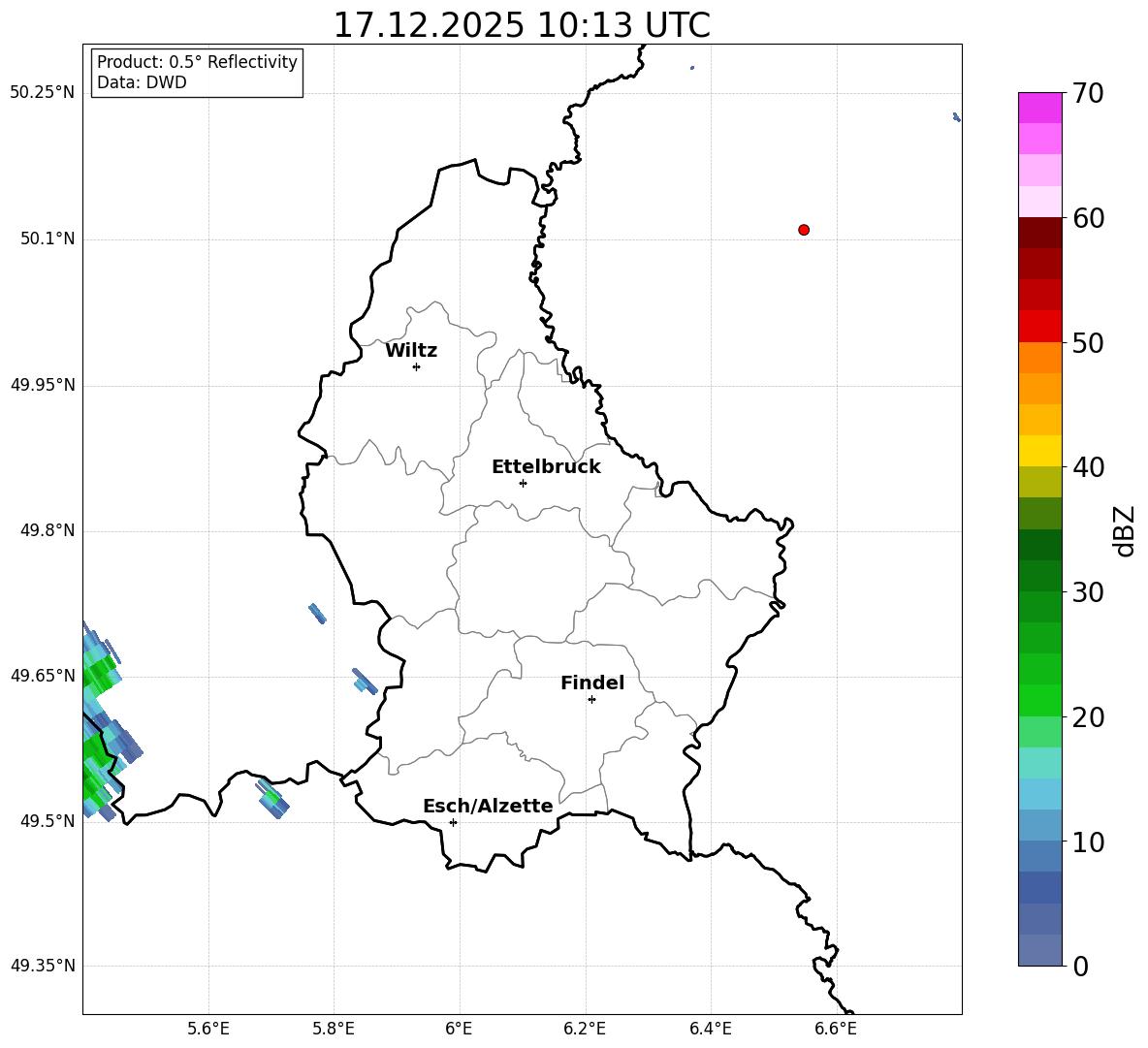
Task: Click the colorbar tick label 20
Action: tap(1089, 717)
